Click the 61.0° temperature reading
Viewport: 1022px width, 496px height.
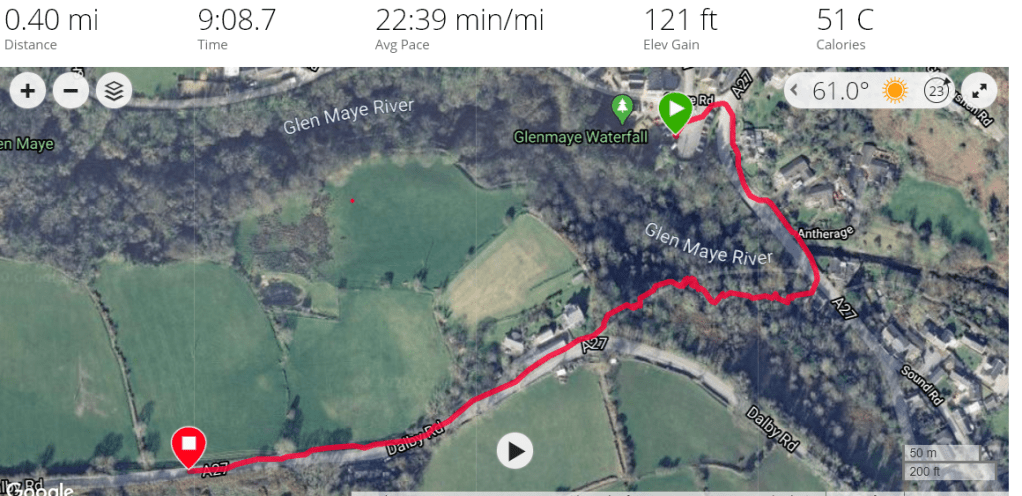tap(841, 91)
